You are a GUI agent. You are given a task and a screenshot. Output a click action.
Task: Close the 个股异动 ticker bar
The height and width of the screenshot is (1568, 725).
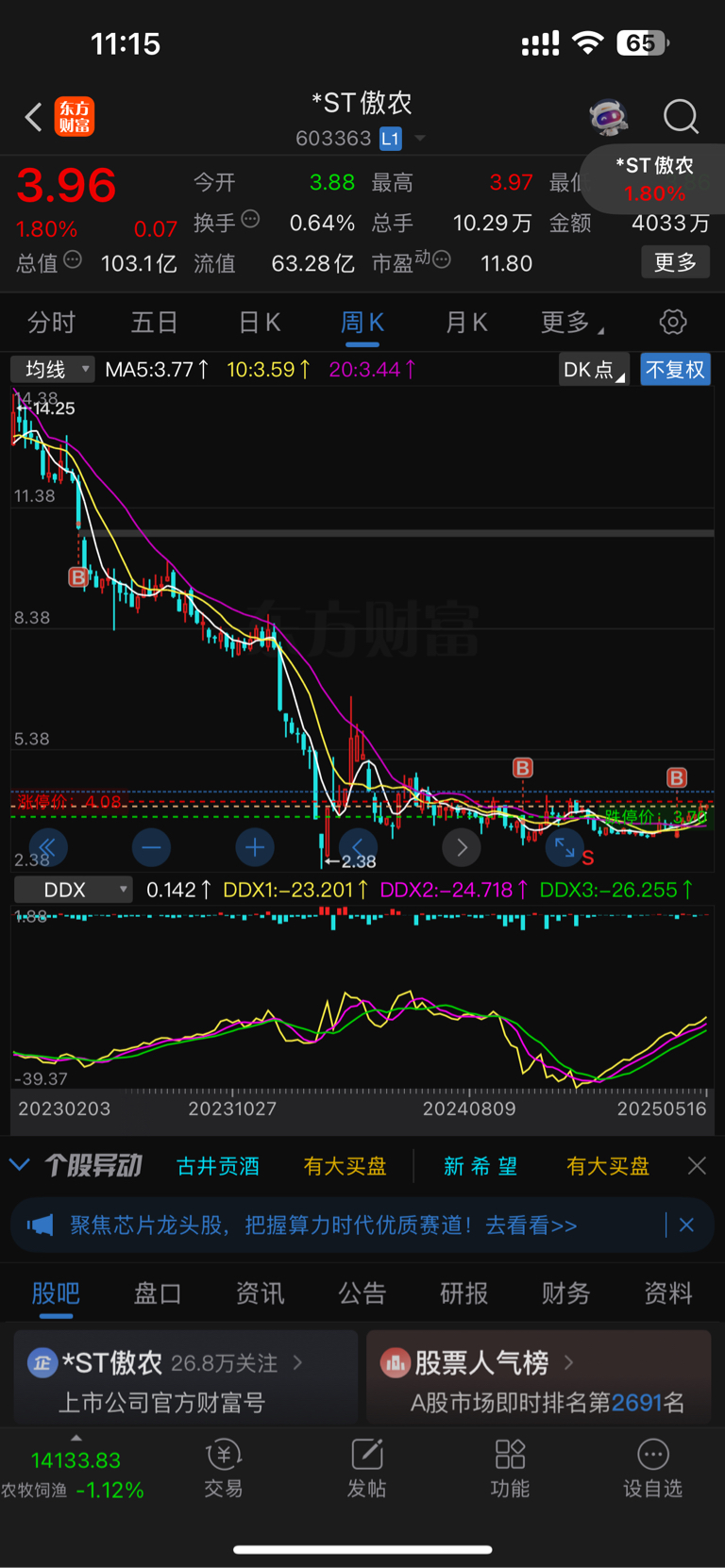point(697,1166)
